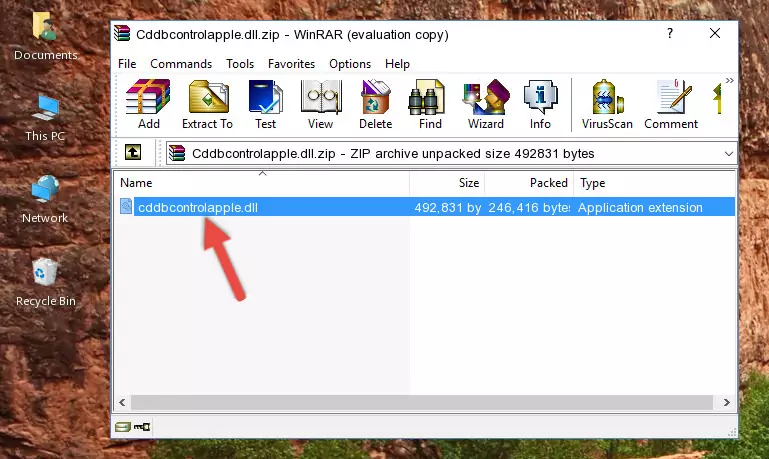
Task: Expand the archive path dropdown
Action: (x=729, y=154)
